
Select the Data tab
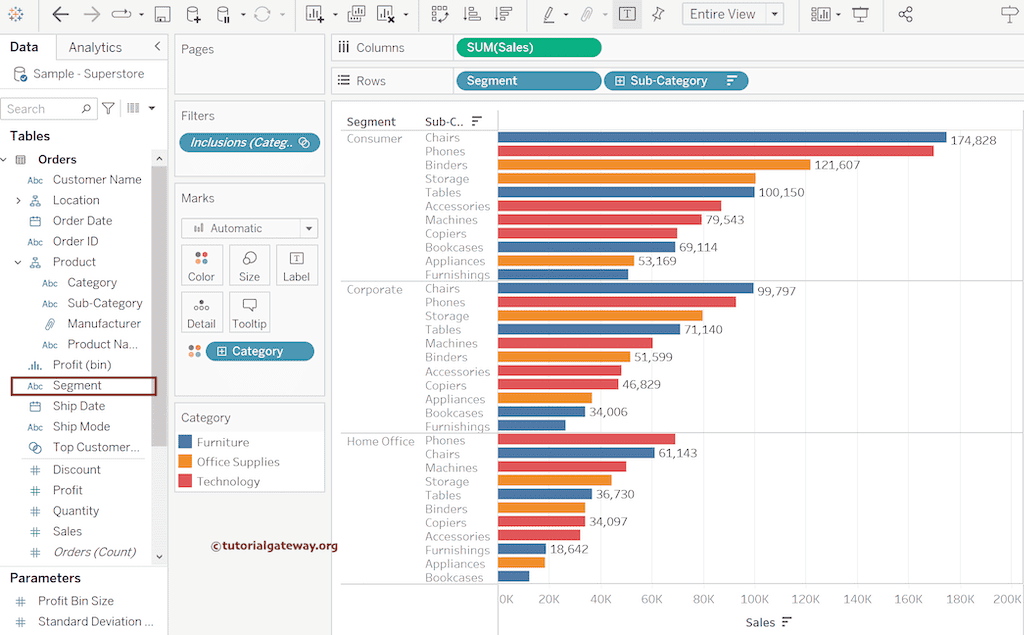24,47
